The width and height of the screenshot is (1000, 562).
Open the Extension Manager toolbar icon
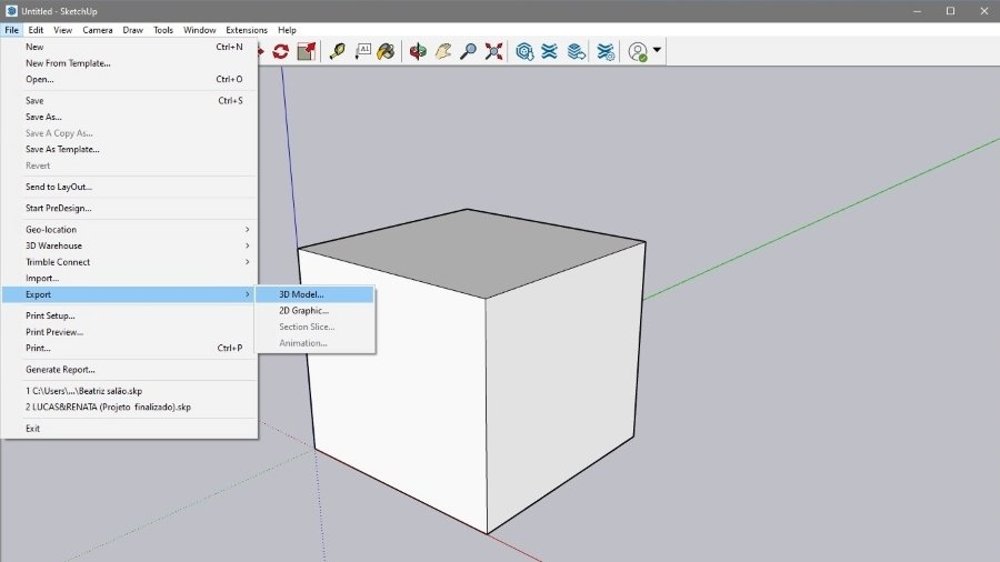pyautogui.click(x=605, y=52)
